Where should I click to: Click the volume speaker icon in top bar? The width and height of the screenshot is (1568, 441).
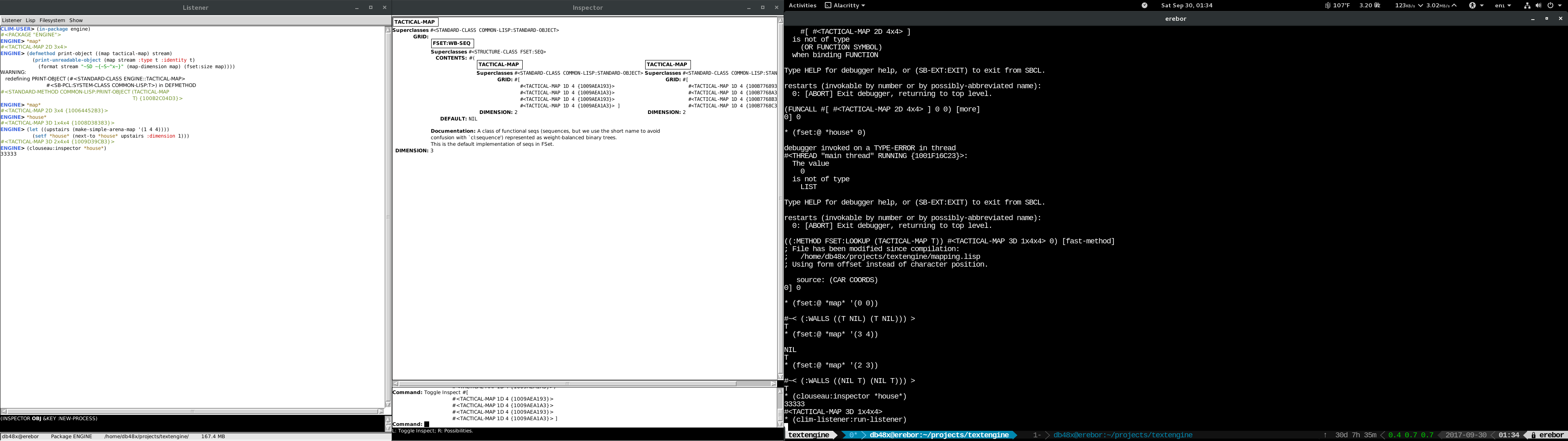click(x=1538, y=5)
